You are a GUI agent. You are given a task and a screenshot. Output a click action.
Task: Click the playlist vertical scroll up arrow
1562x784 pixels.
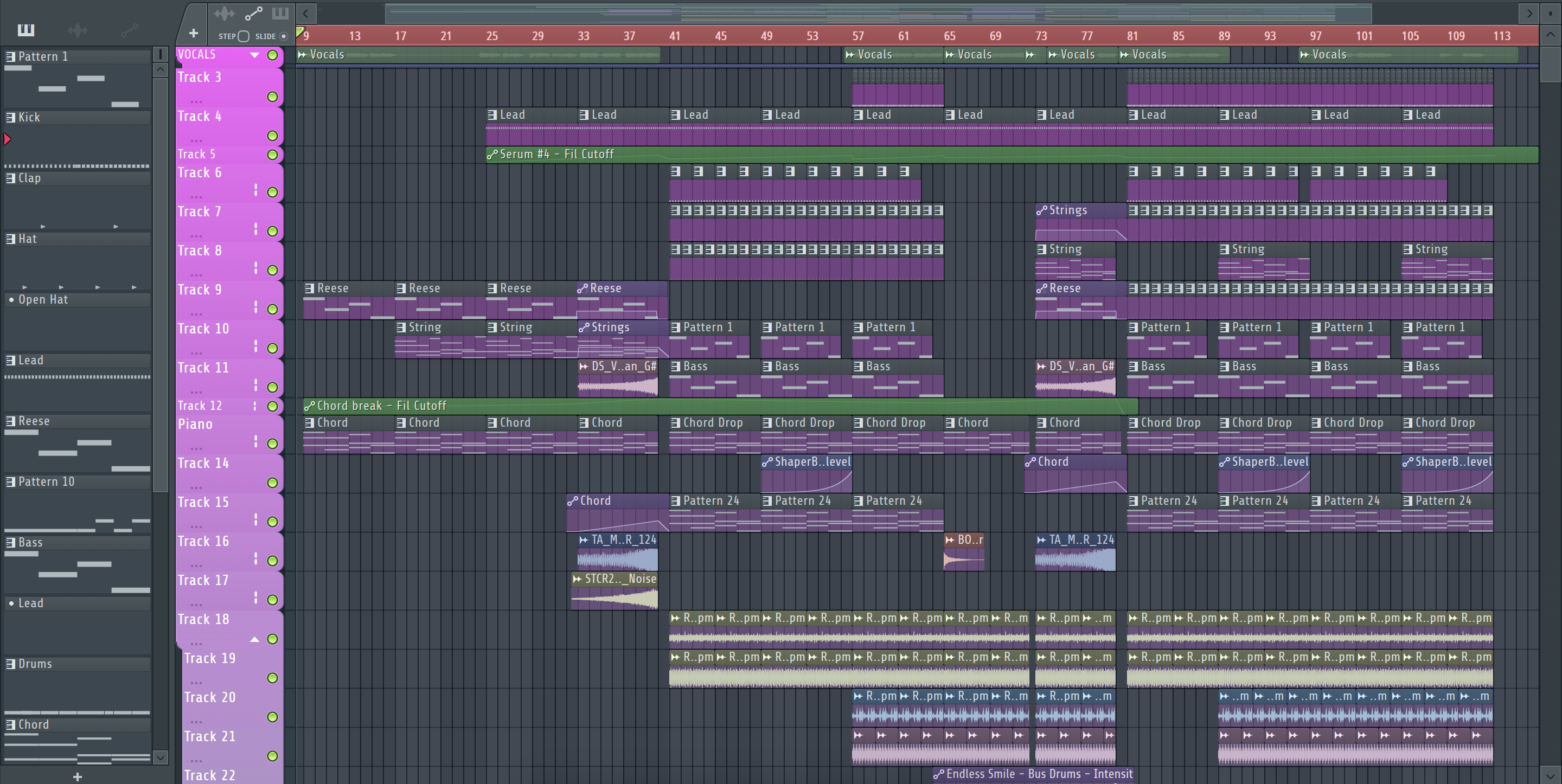point(1551,35)
